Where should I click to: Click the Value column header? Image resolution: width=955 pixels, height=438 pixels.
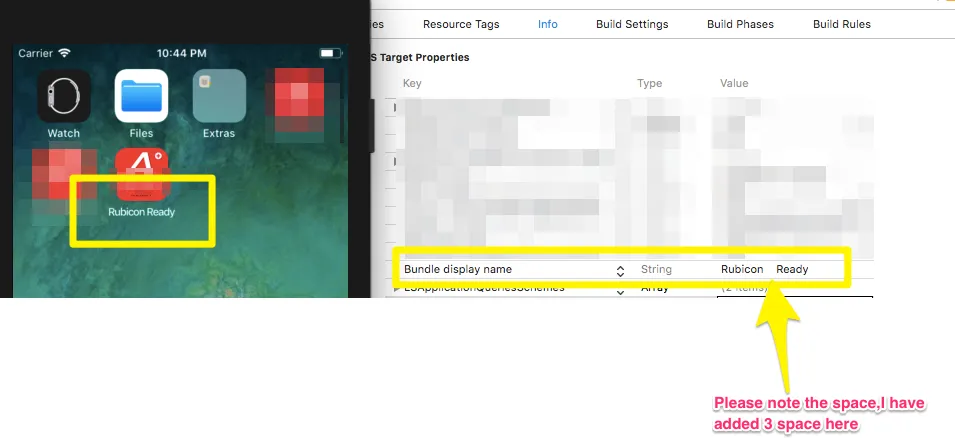[x=734, y=83]
